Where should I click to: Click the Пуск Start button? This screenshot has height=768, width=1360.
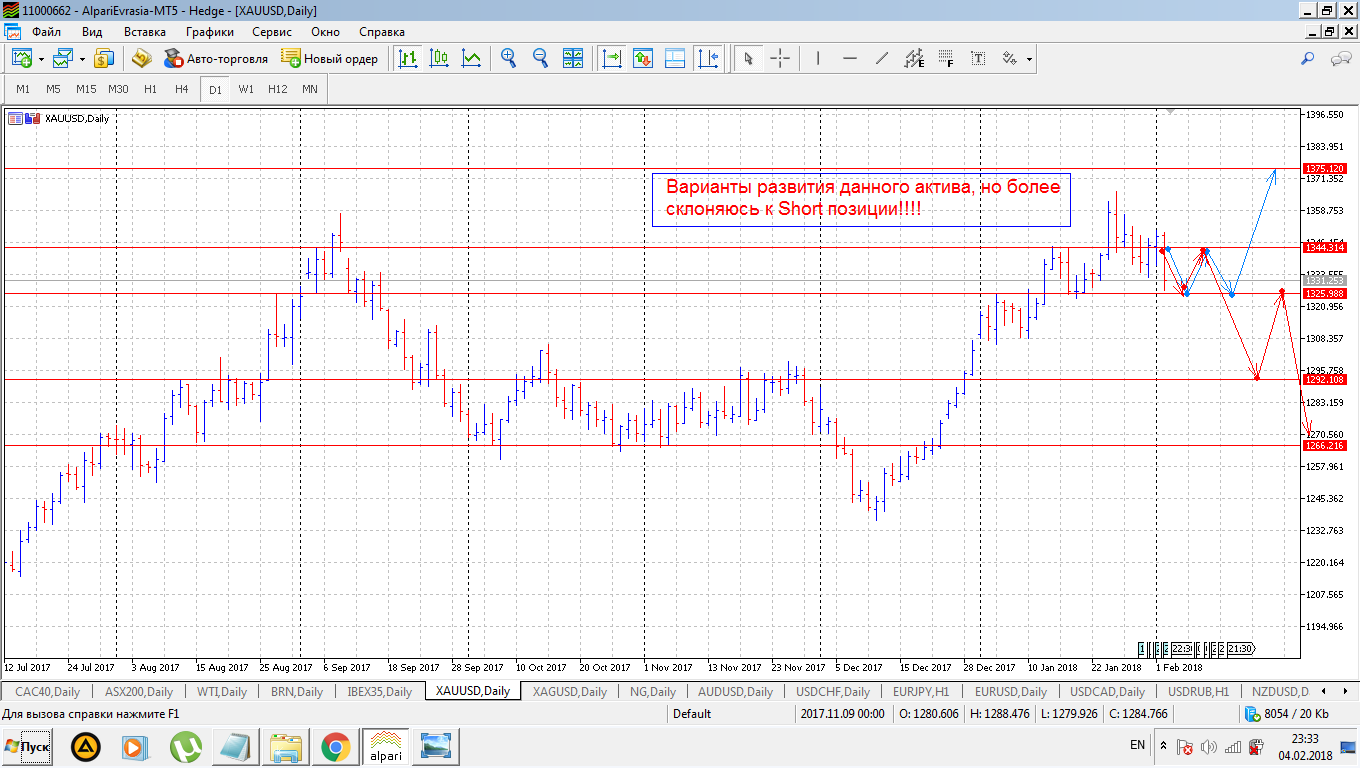28,746
